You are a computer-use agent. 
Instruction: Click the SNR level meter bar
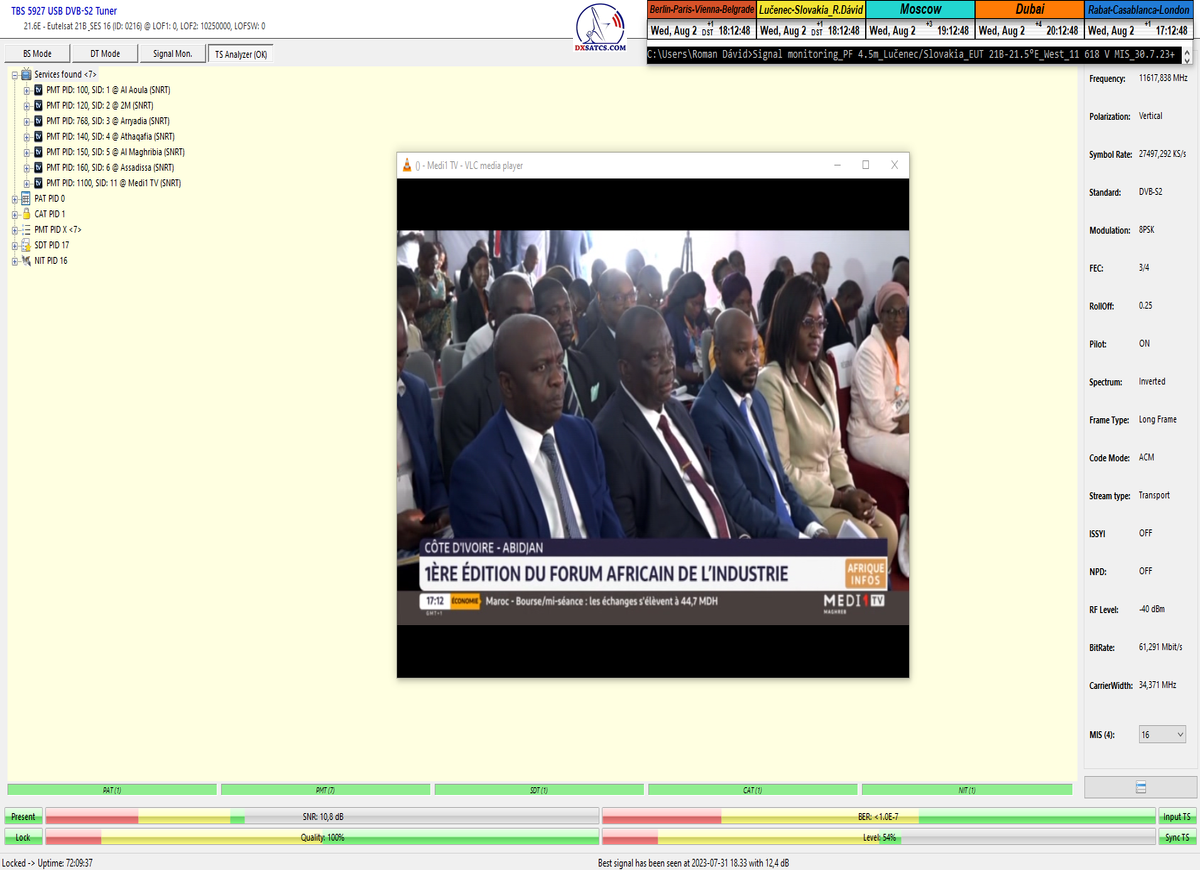coord(322,817)
